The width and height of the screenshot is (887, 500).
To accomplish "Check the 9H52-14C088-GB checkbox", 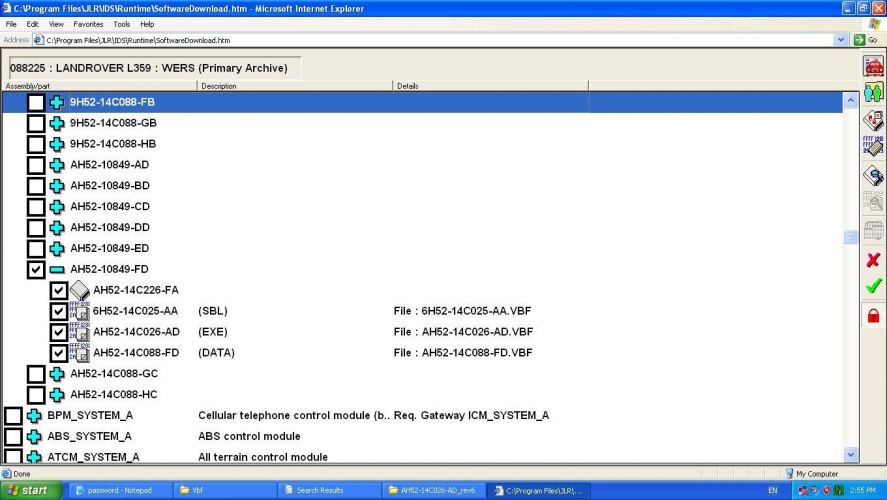I will click(x=36, y=123).
